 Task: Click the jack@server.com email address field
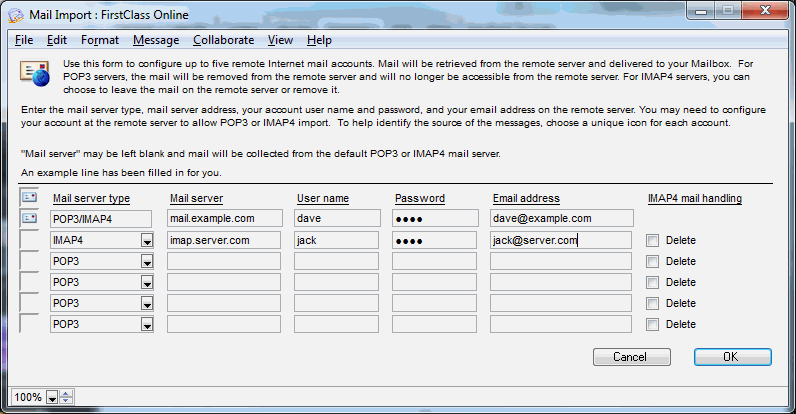(x=562, y=240)
